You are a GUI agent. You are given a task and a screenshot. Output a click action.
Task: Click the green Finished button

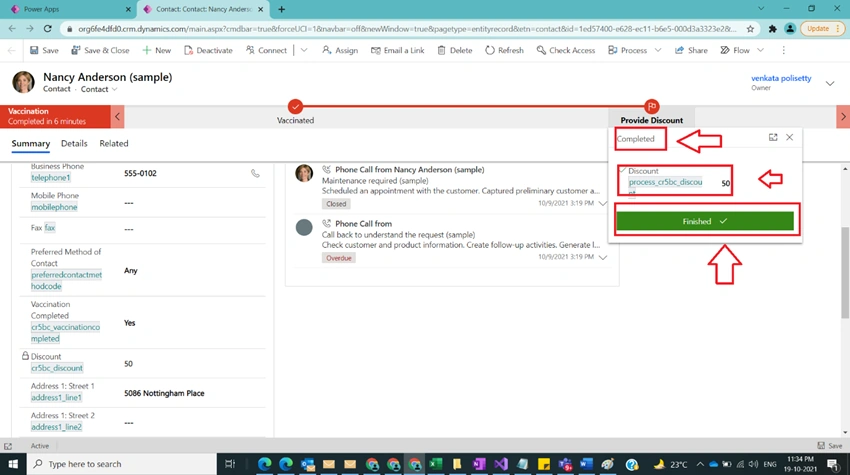pyautogui.click(x=705, y=221)
